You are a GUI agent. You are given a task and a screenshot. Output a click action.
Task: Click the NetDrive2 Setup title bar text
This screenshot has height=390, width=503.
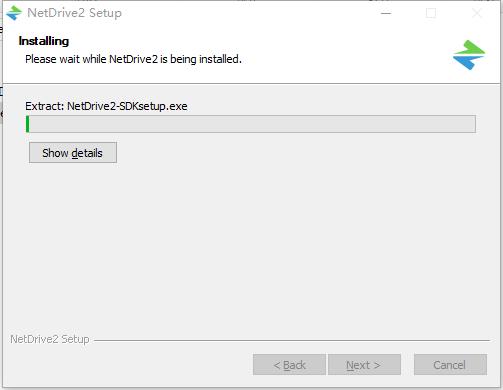click(74, 13)
